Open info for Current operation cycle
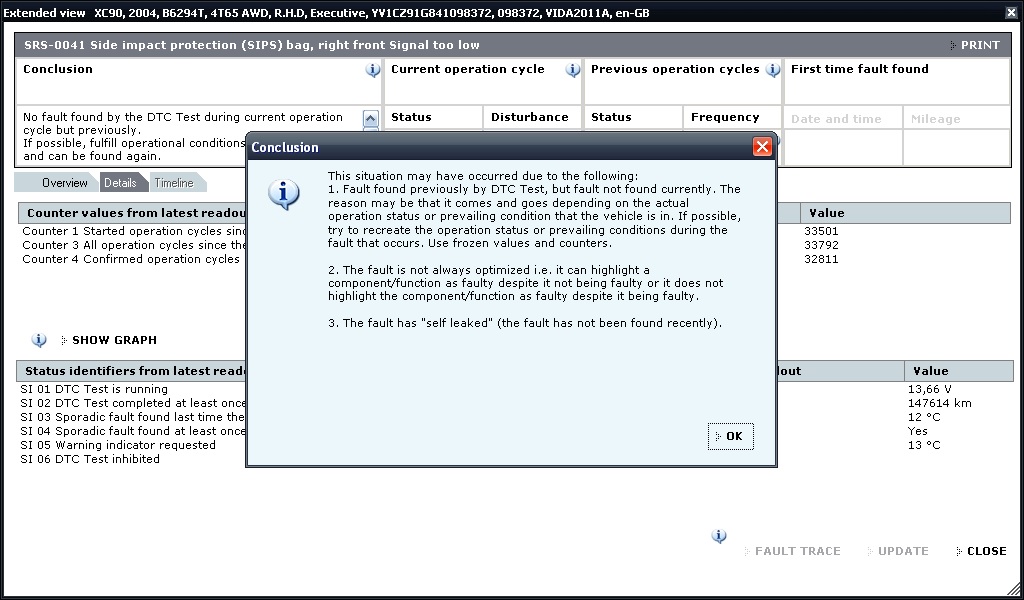Image resolution: width=1024 pixels, height=600 pixels. click(572, 70)
